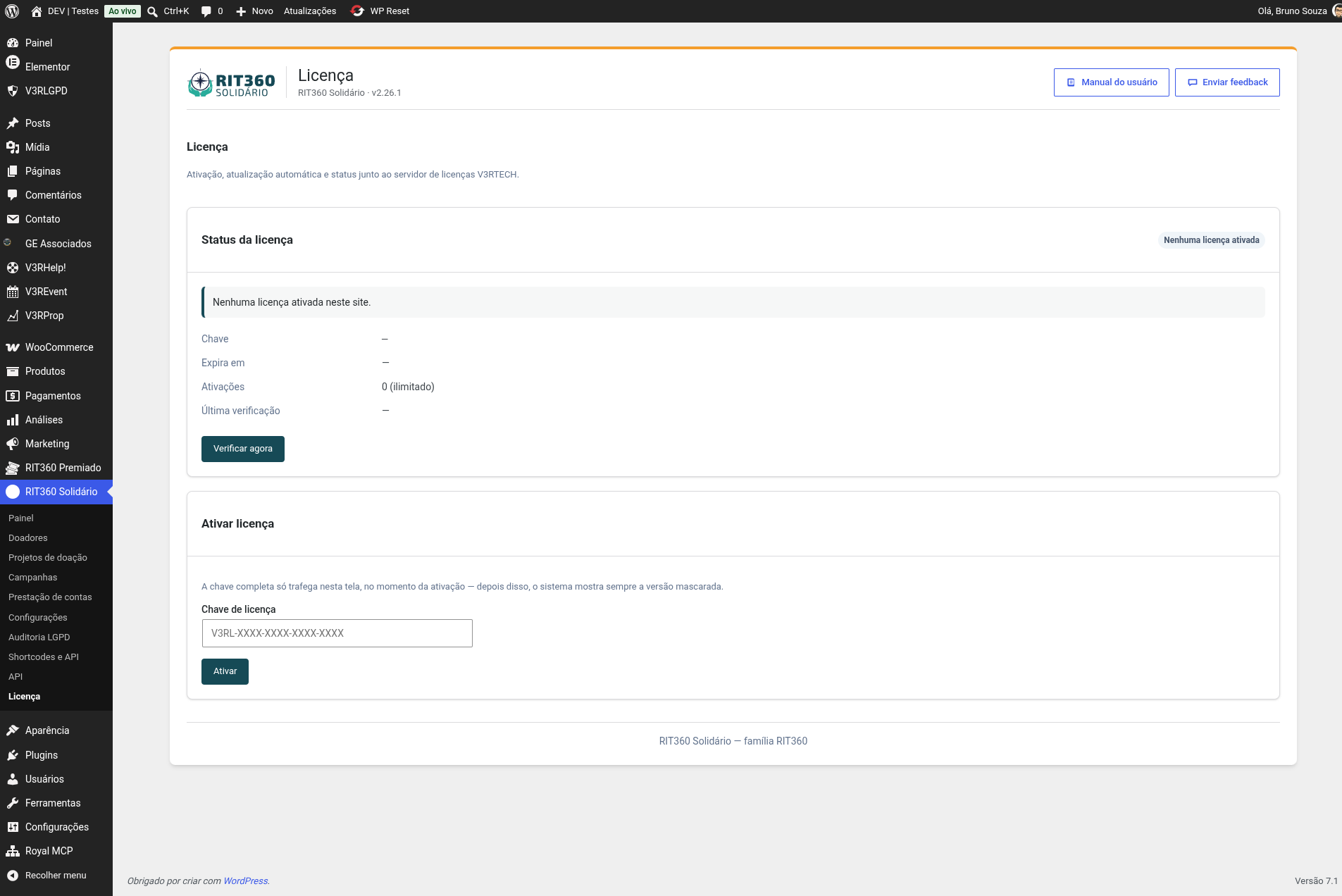This screenshot has height=896, width=1342.
Task: Click the RIT360 Solidário logo
Action: click(x=231, y=84)
